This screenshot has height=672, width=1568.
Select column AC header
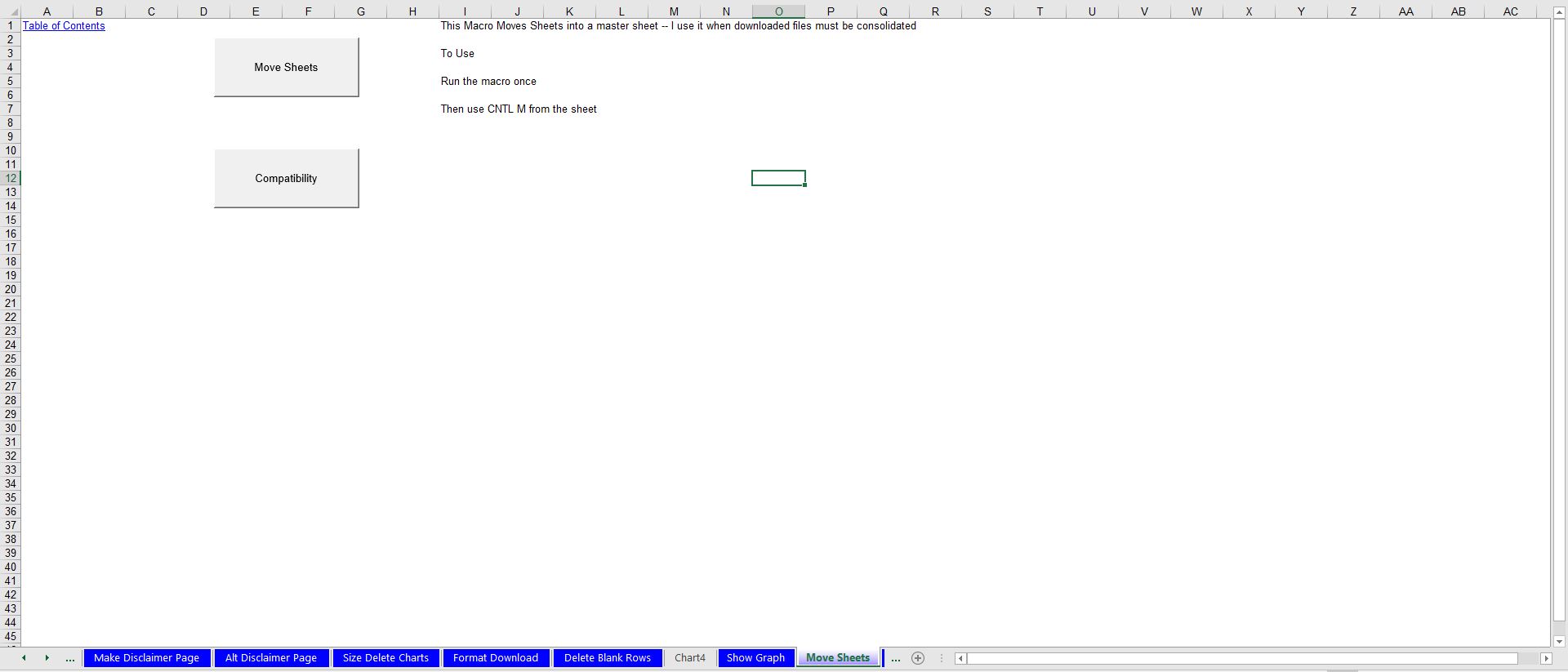[1510, 11]
